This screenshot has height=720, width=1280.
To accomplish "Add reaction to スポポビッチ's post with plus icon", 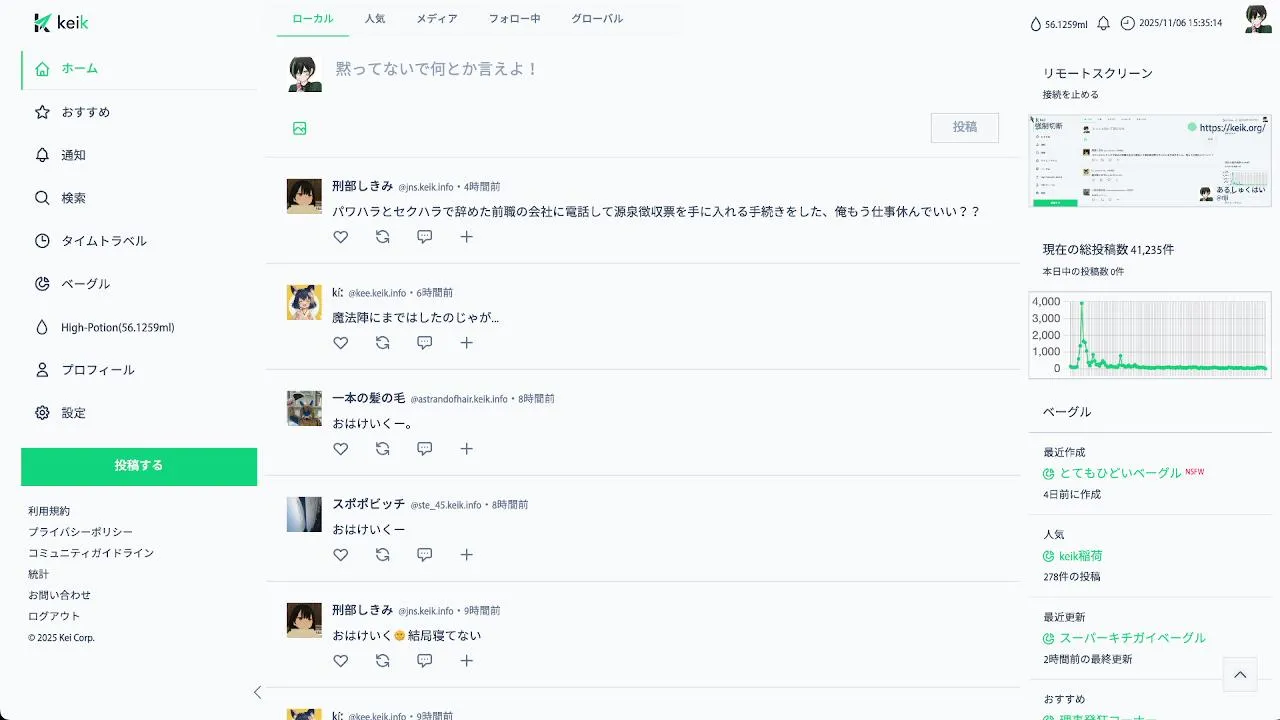I will click(466, 555).
